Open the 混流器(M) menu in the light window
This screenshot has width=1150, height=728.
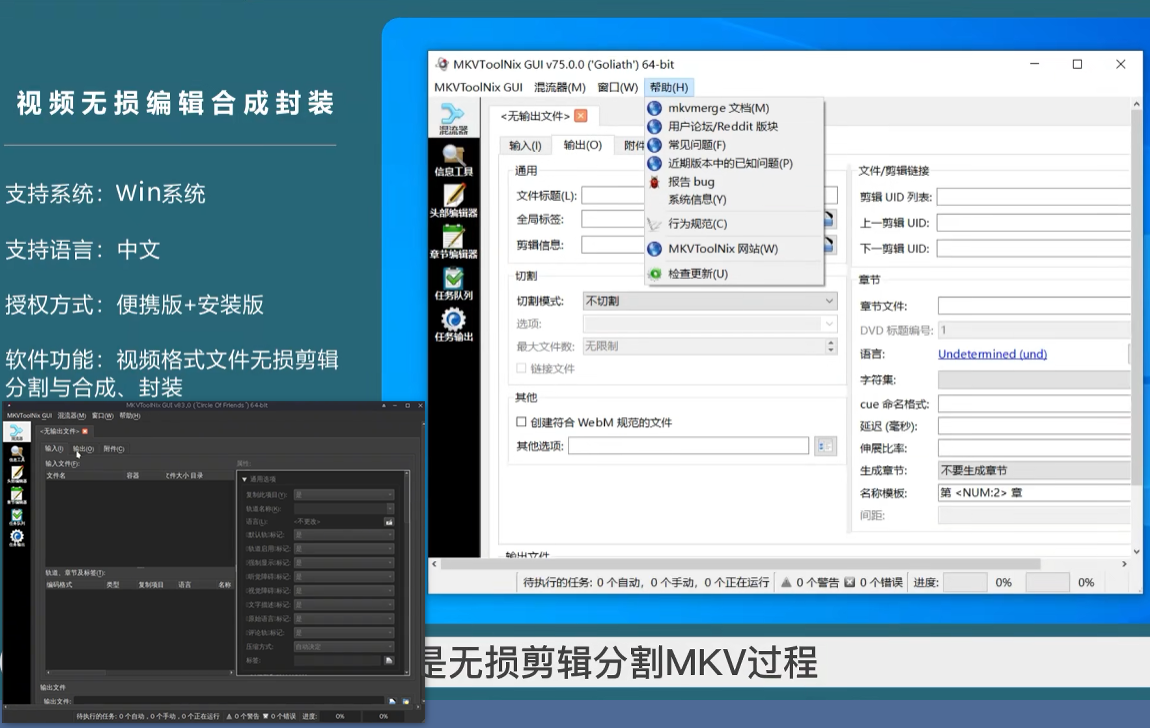click(560, 87)
